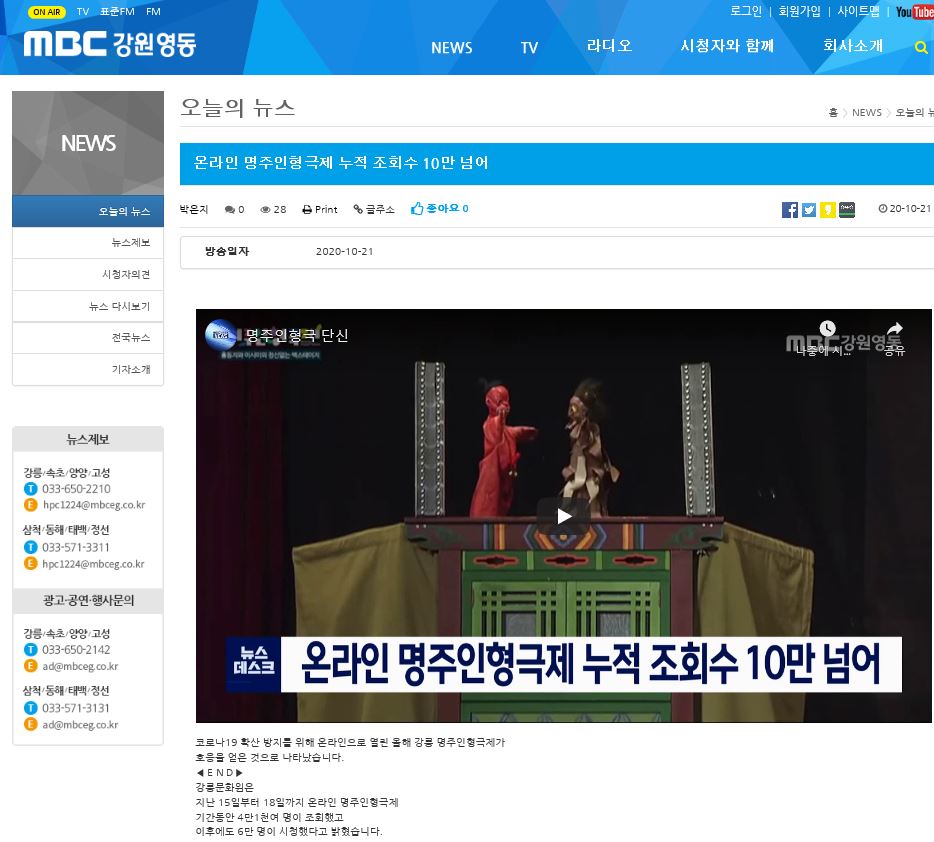This screenshot has width=934, height=842.
Task: Select 시청자의견 in the sidebar
Action: point(88,275)
